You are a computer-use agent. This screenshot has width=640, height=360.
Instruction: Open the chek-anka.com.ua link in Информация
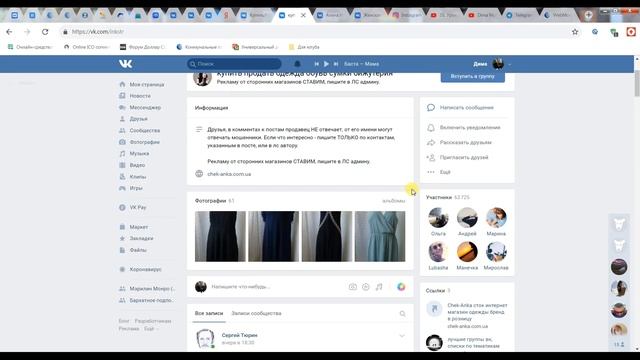tap(229, 174)
